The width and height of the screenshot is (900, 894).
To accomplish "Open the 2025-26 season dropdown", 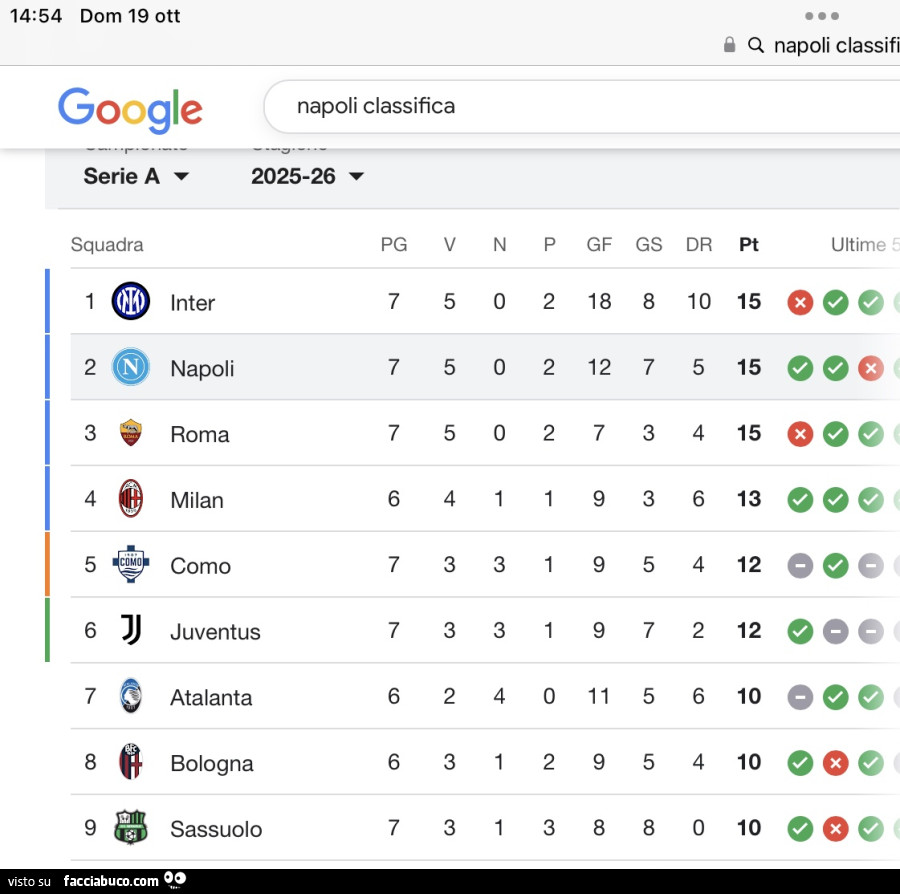I will coord(307,176).
